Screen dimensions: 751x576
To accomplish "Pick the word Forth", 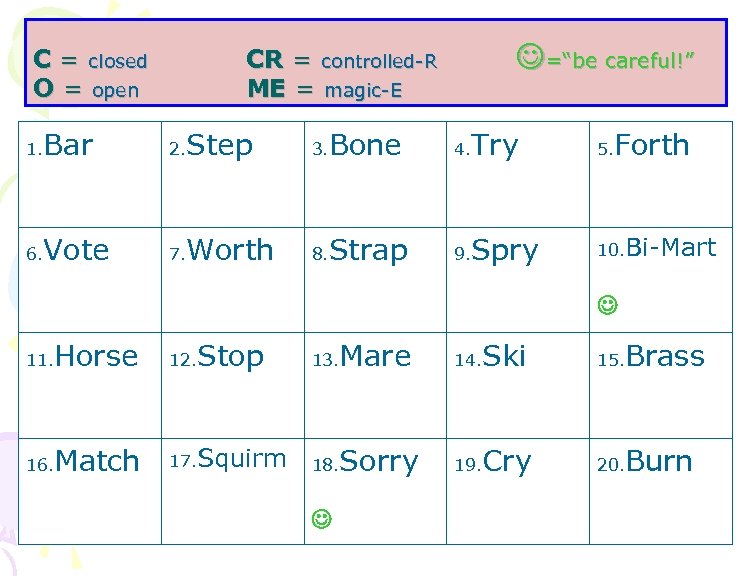I will pyautogui.click(x=652, y=146).
